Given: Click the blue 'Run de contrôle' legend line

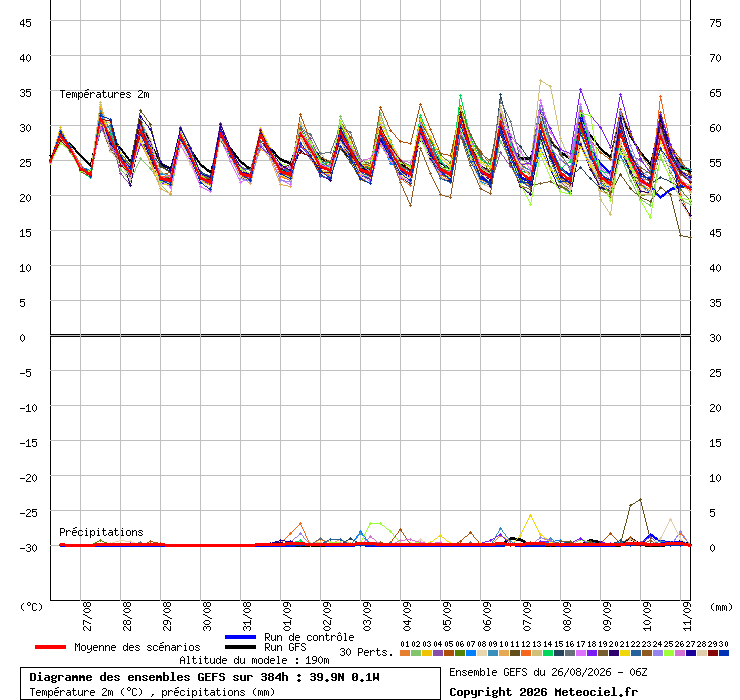Looking at the screenshot, I should (x=241, y=637).
